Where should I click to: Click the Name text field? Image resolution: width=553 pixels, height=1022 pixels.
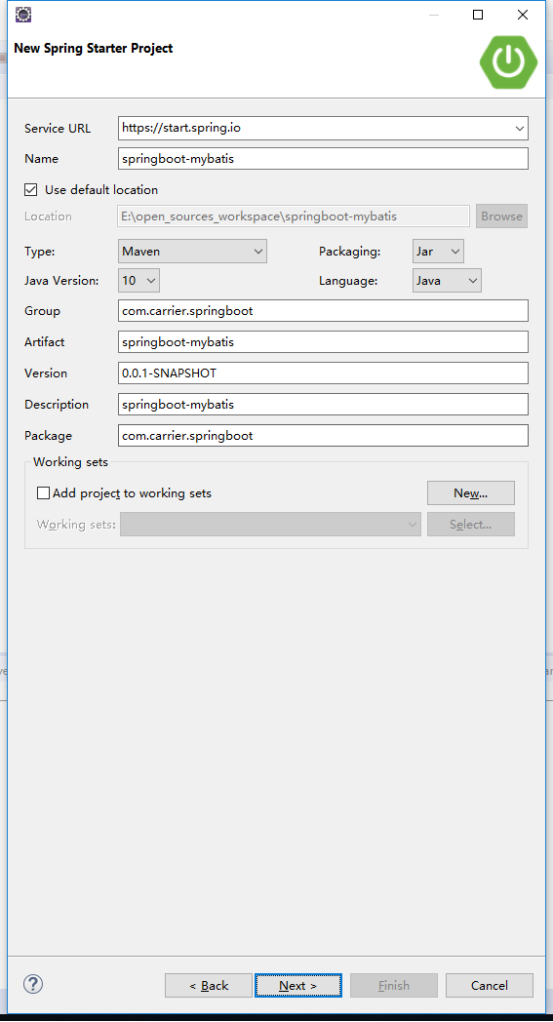click(323, 159)
